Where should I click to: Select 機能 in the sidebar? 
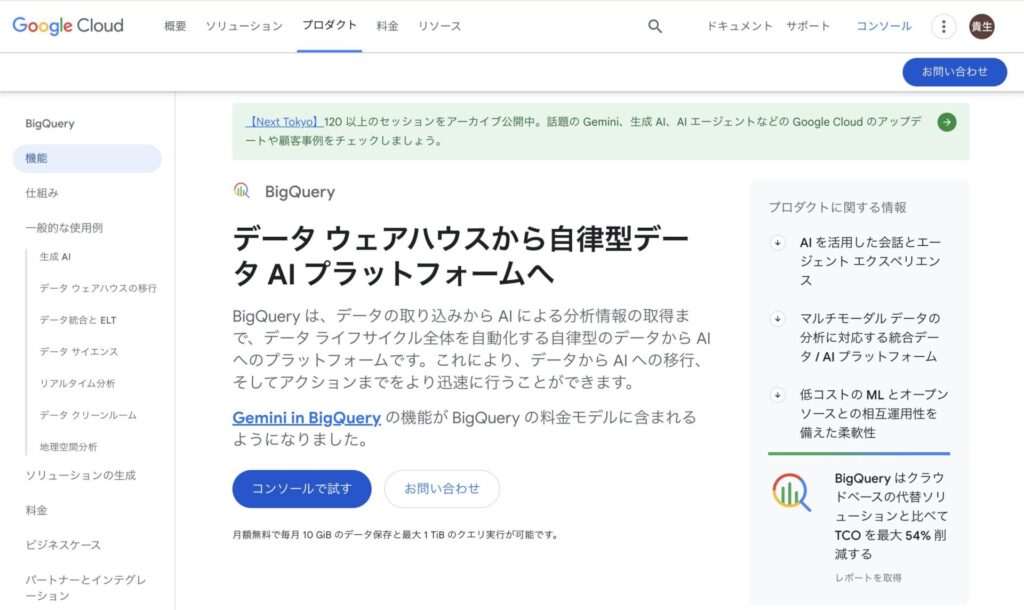(x=87, y=158)
